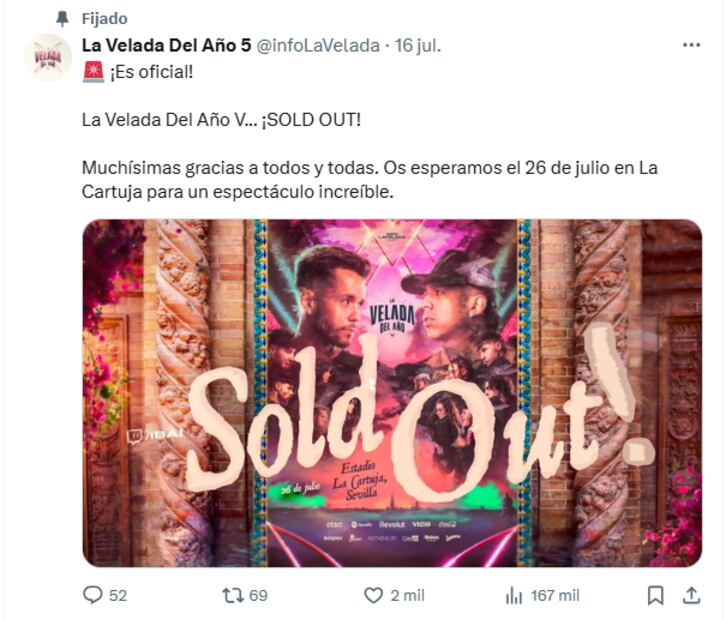726x620 pixels.
Task: Click the 2 mil likes count
Action: tap(407, 595)
